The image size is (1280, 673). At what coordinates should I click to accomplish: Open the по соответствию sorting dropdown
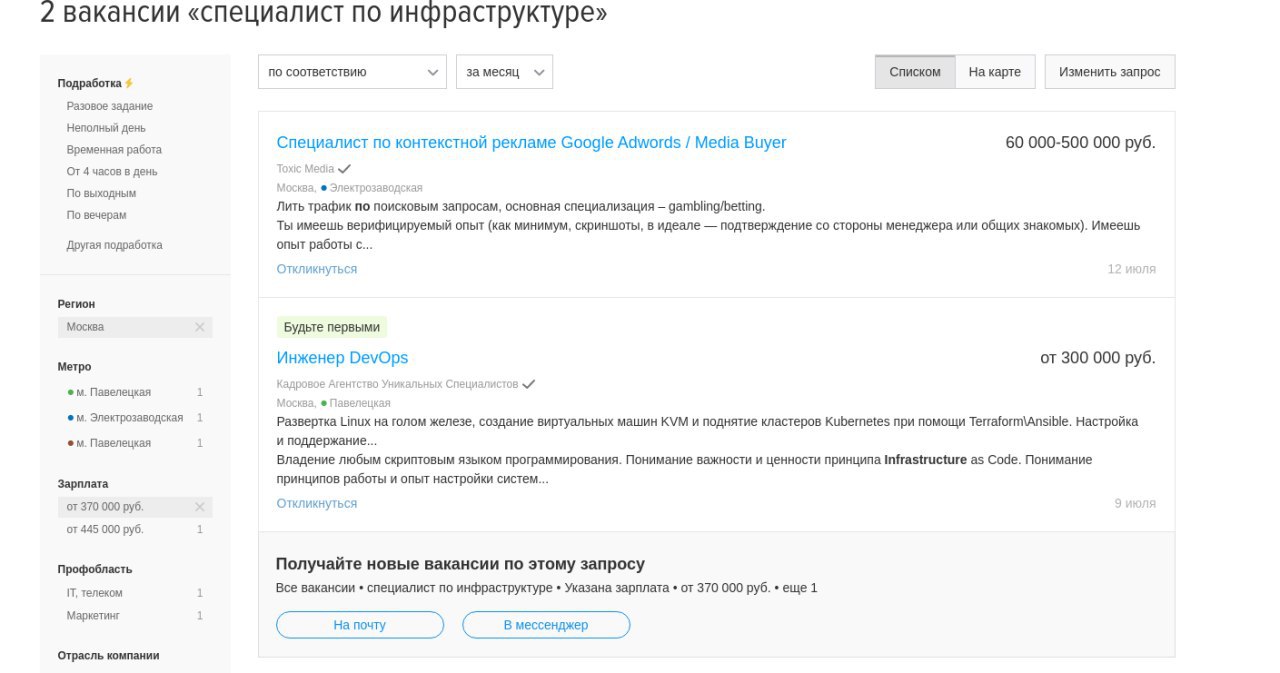(x=352, y=72)
